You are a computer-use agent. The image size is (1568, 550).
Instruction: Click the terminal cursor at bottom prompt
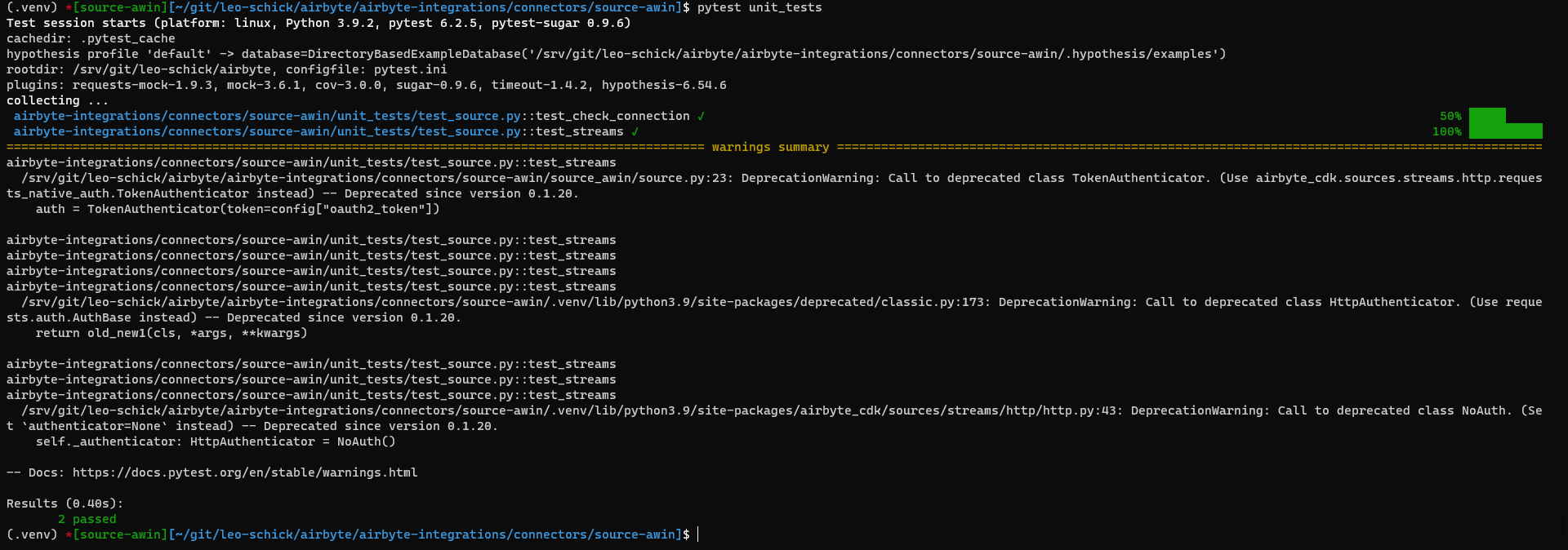click(698, 534)
